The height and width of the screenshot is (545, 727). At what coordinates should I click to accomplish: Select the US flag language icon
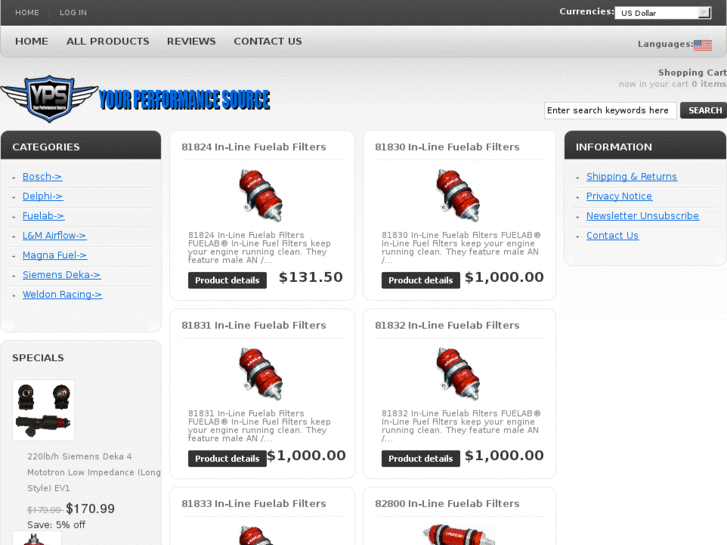coord(702,45)
